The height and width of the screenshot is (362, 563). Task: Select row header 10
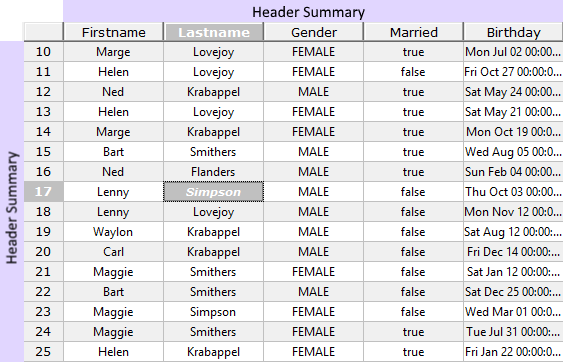(x=44, y=52)
